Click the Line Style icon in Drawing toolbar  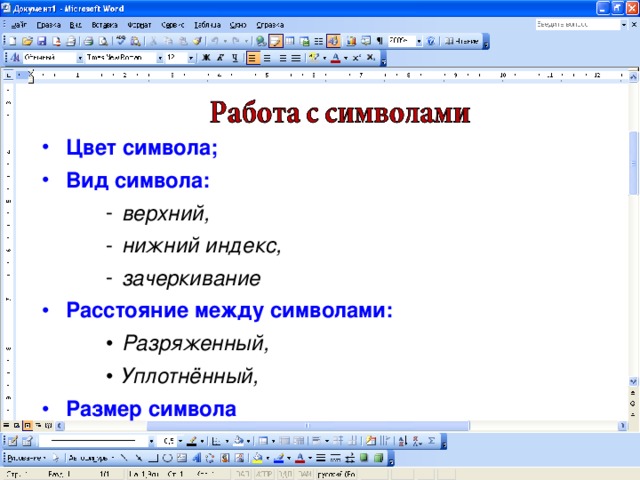point(321,458)
